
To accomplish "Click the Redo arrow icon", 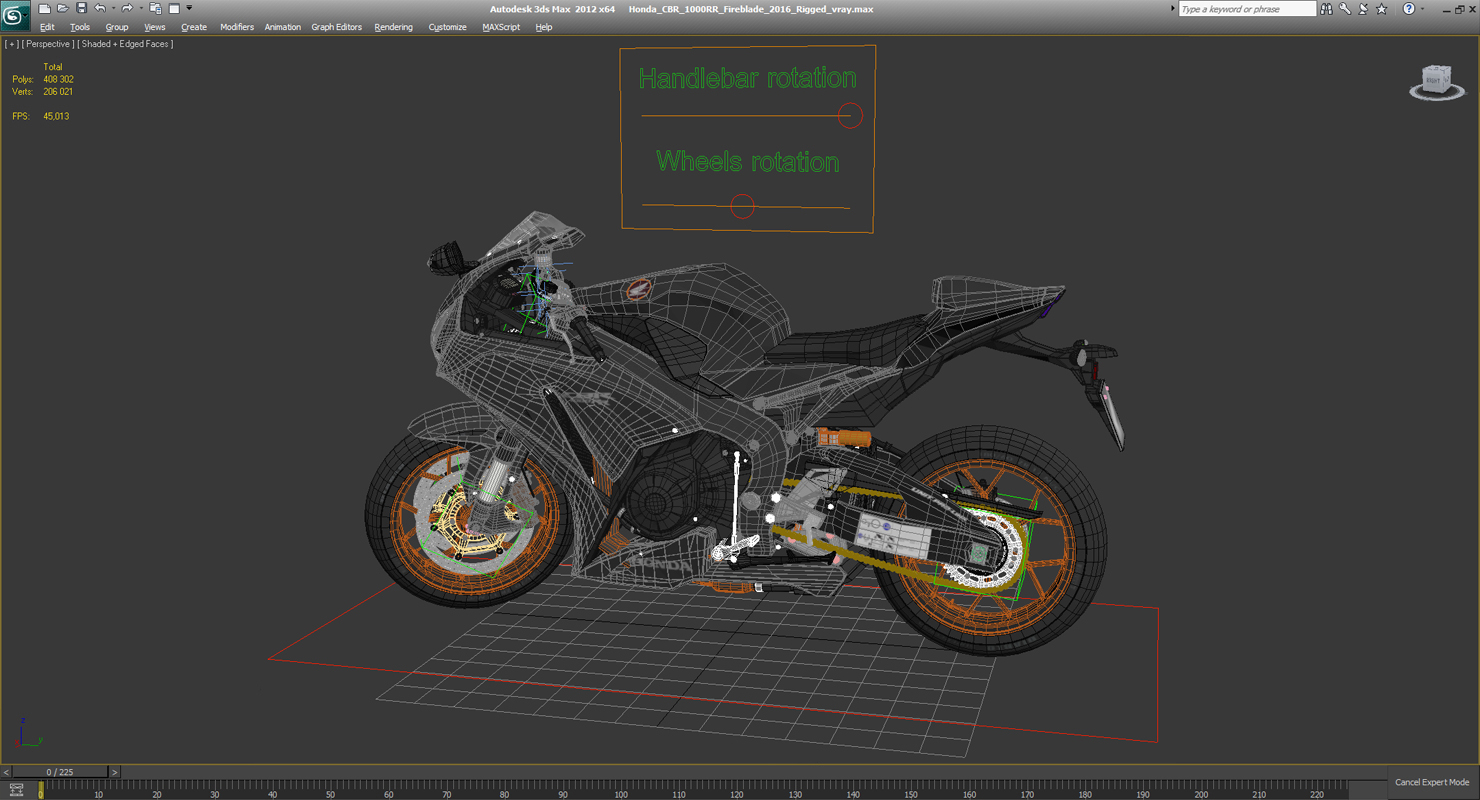I will [x=127, y=9].
